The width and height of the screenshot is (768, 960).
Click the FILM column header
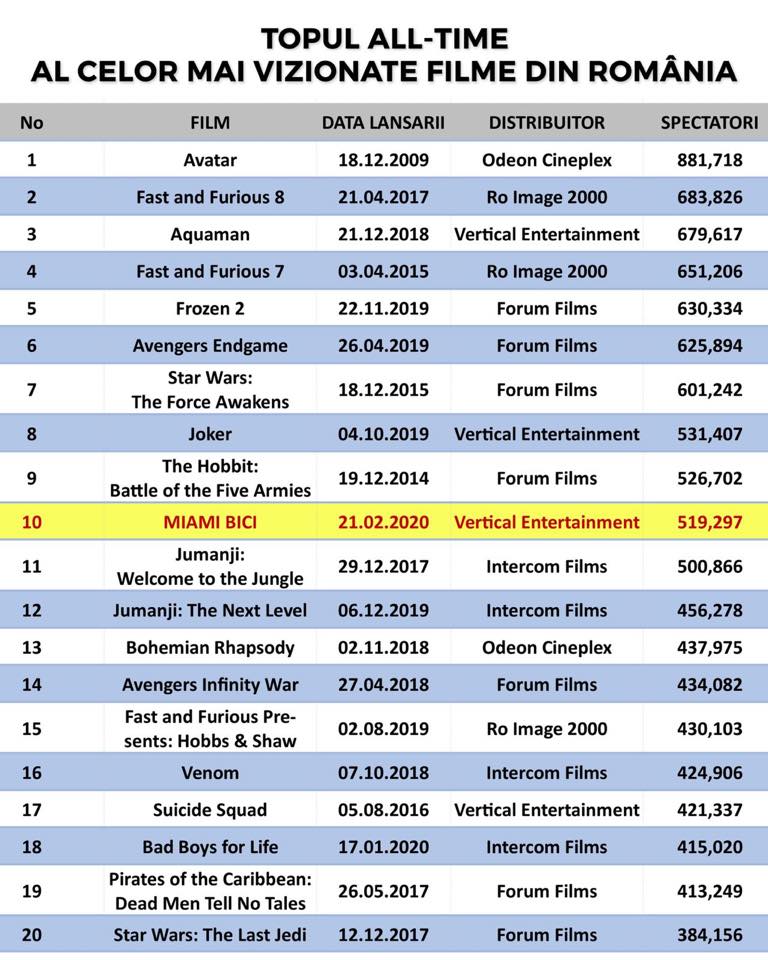[210, 122]
